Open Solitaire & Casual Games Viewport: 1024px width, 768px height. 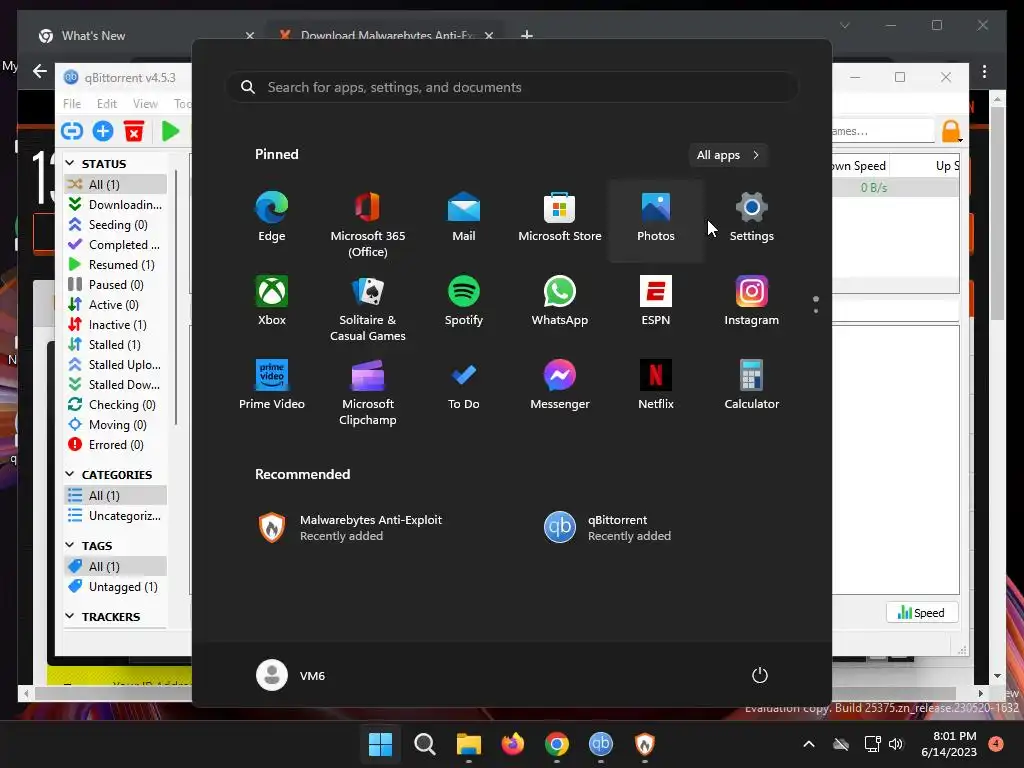(368, 307)
